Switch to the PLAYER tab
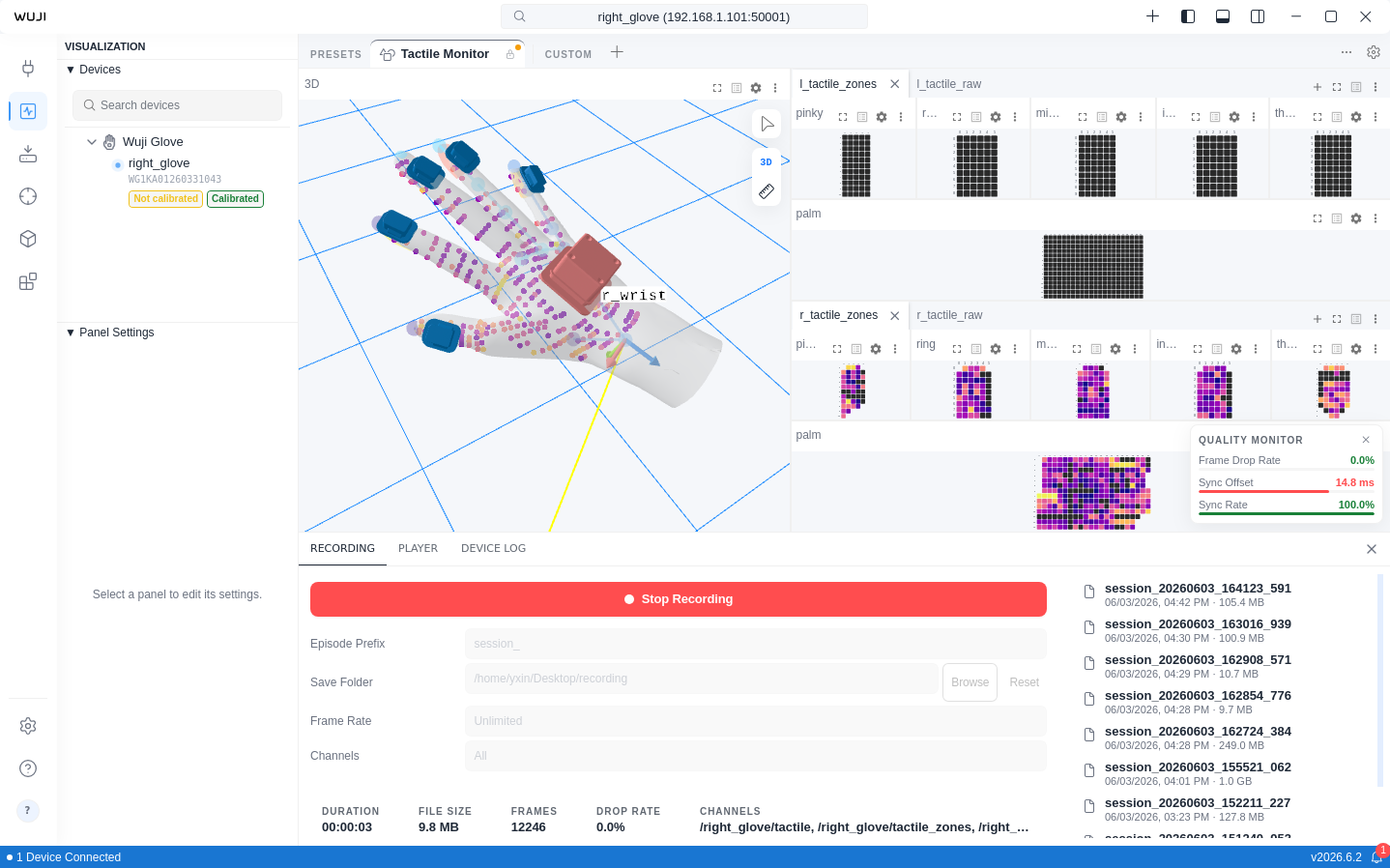Image resolution: width=1390 pixels, height=868 pixels. click(x=418, y=548)
